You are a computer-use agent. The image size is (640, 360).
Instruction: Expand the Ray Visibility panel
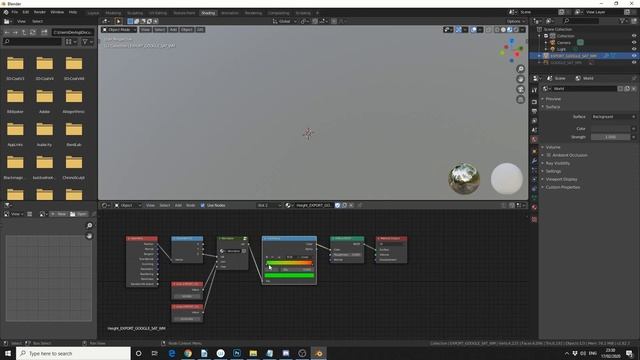tap(558, 163)
